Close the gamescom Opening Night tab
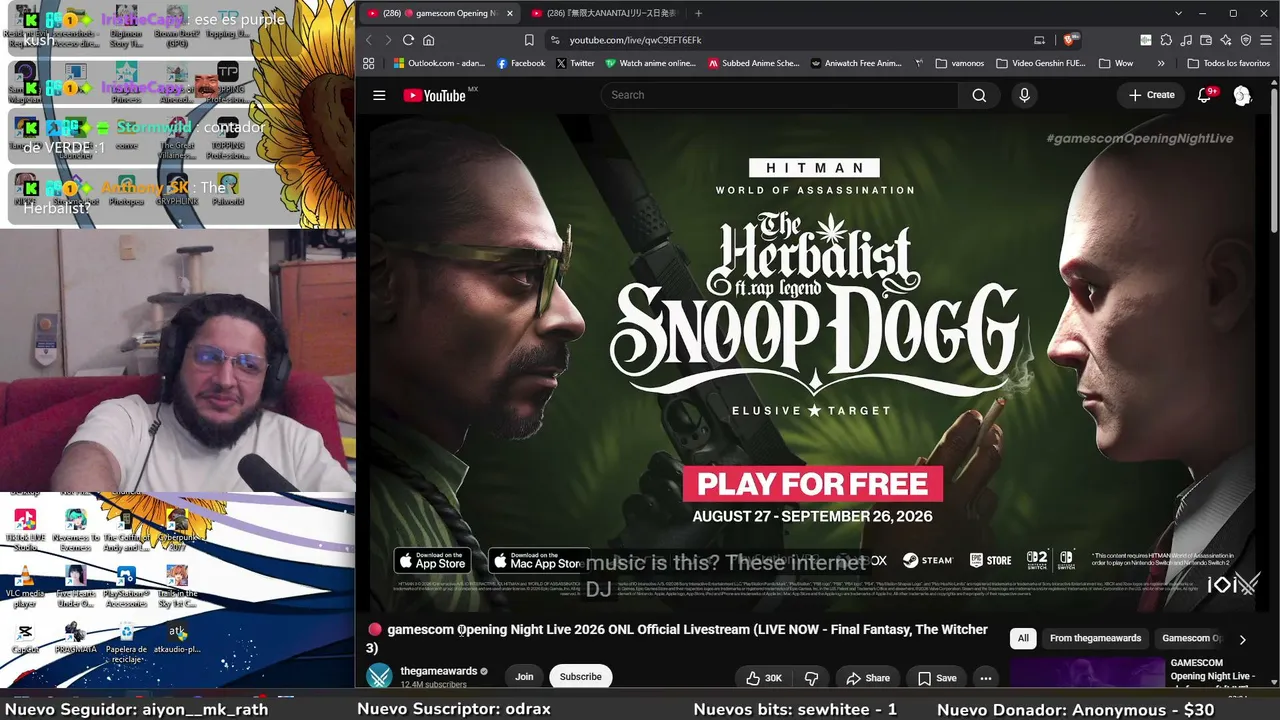 [508, 13]
